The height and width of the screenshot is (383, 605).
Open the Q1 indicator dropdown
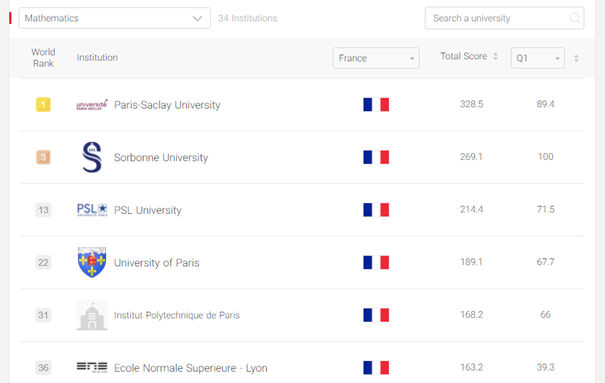[538, 58]
